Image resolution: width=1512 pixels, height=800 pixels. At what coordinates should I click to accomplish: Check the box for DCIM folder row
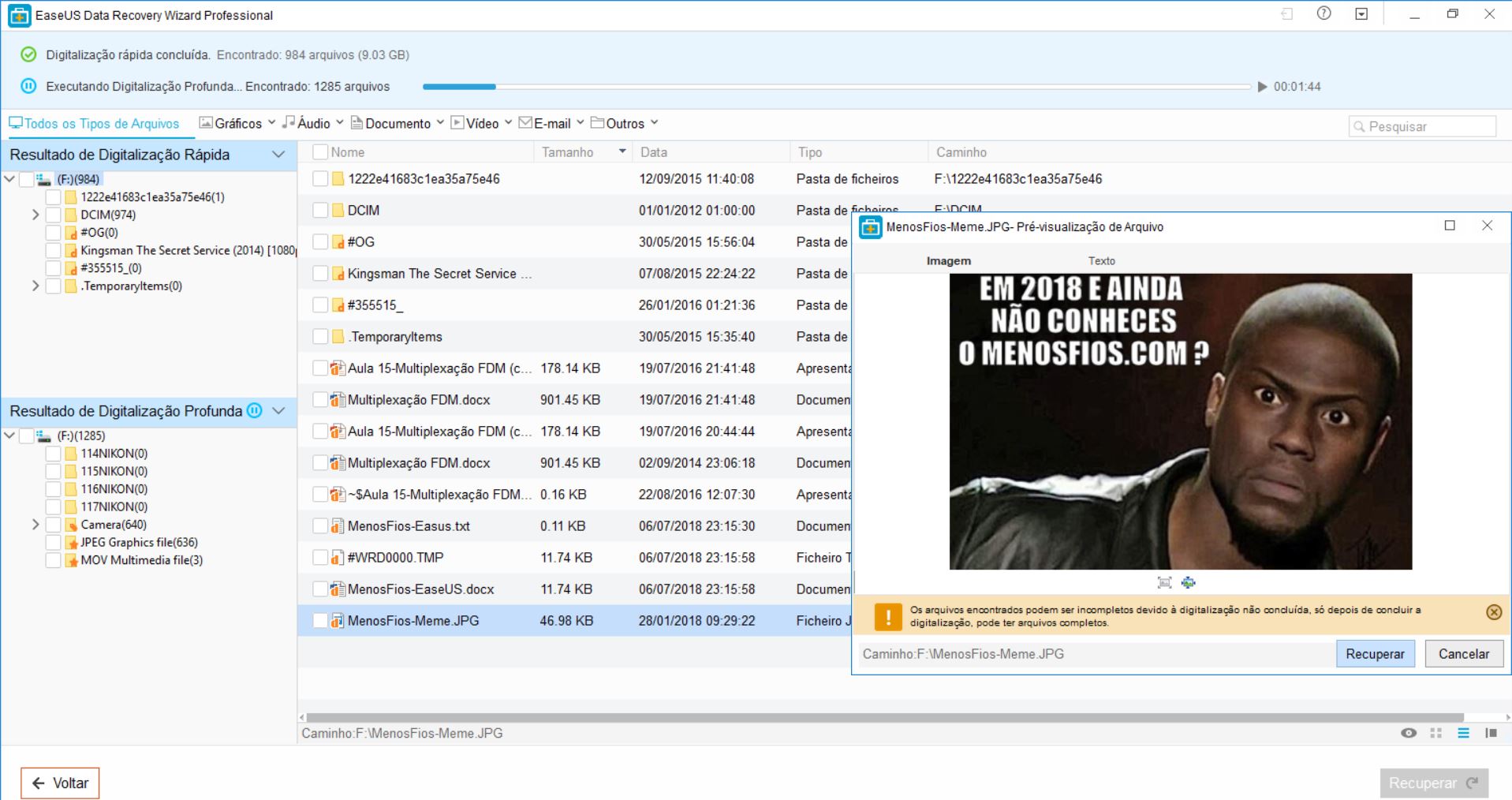click(x=320, y=211)
